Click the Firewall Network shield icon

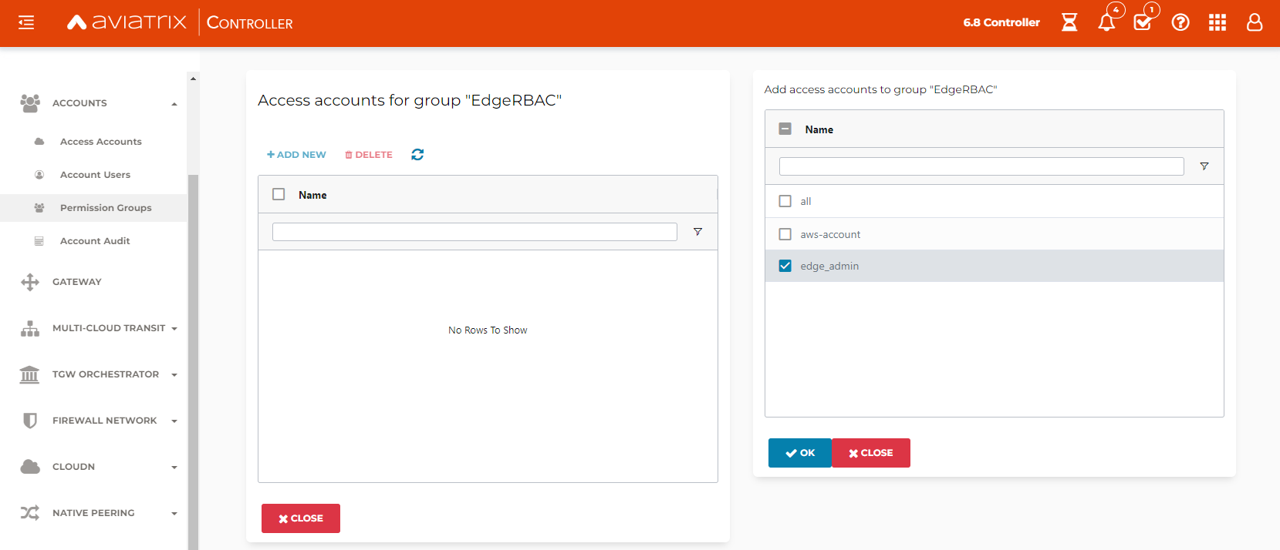point(30,420)
